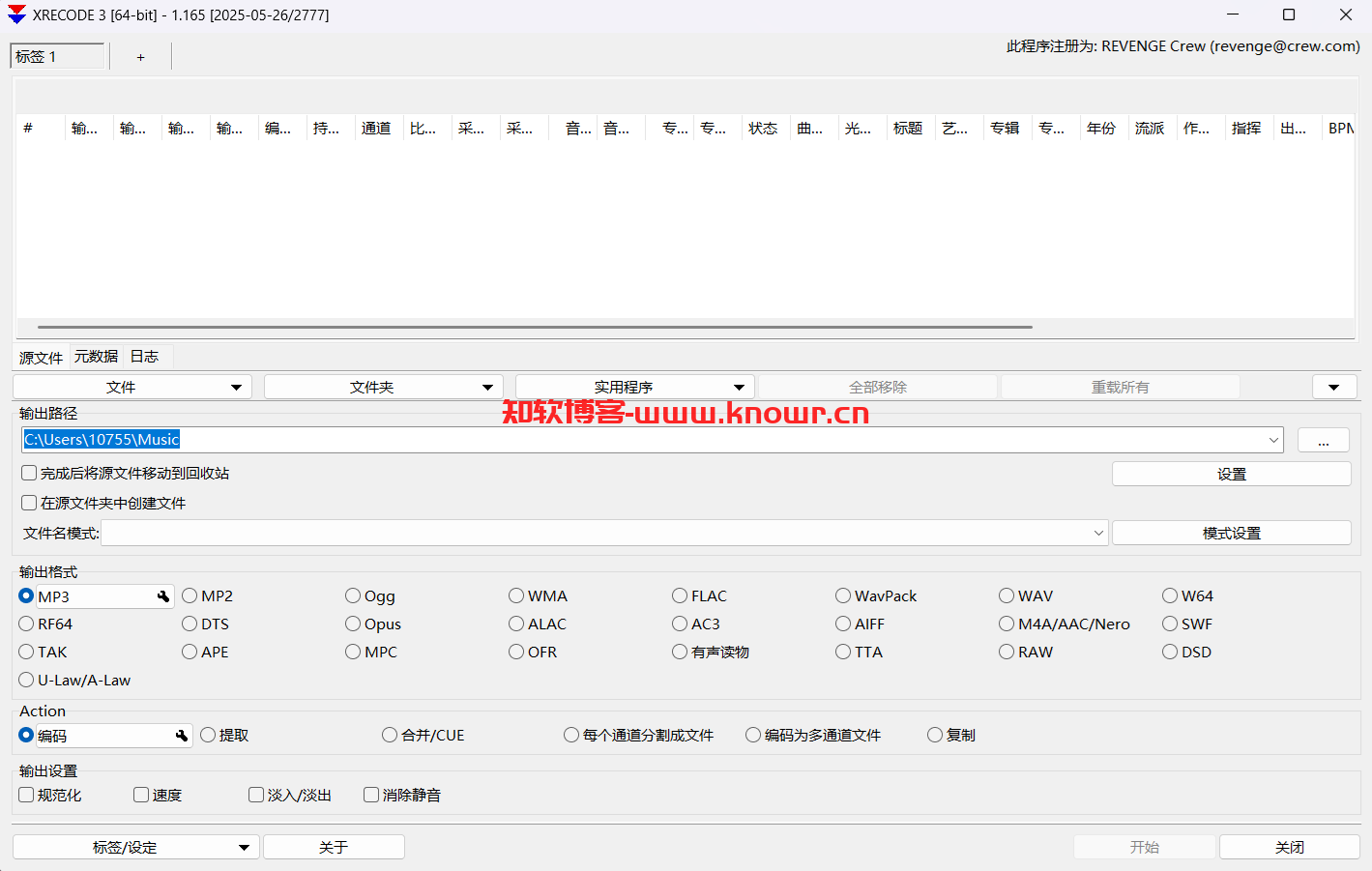Open the 文件名模式 dropdown arrow
The image size is (1372, 871).
[x=1098, y=534]
